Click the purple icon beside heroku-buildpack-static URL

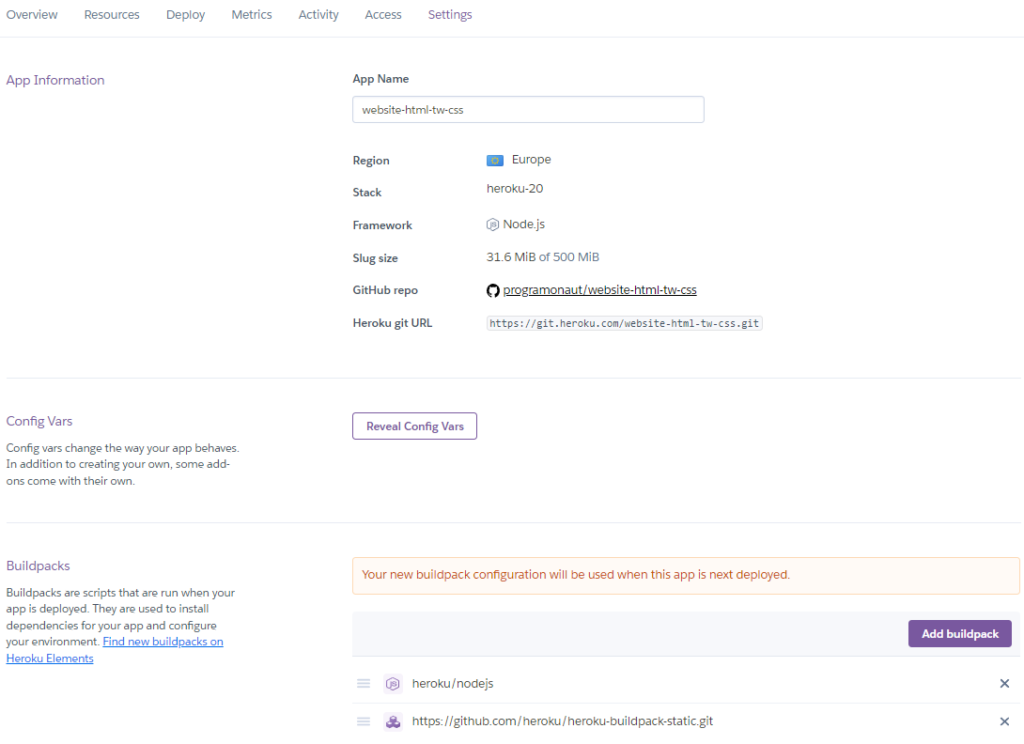393,722
